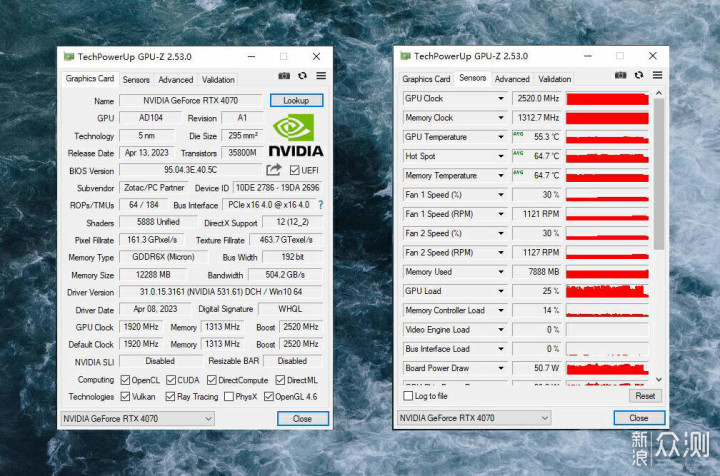Click refresh icon in Sensors window
720x476 pixels.
tap(639, 75)
